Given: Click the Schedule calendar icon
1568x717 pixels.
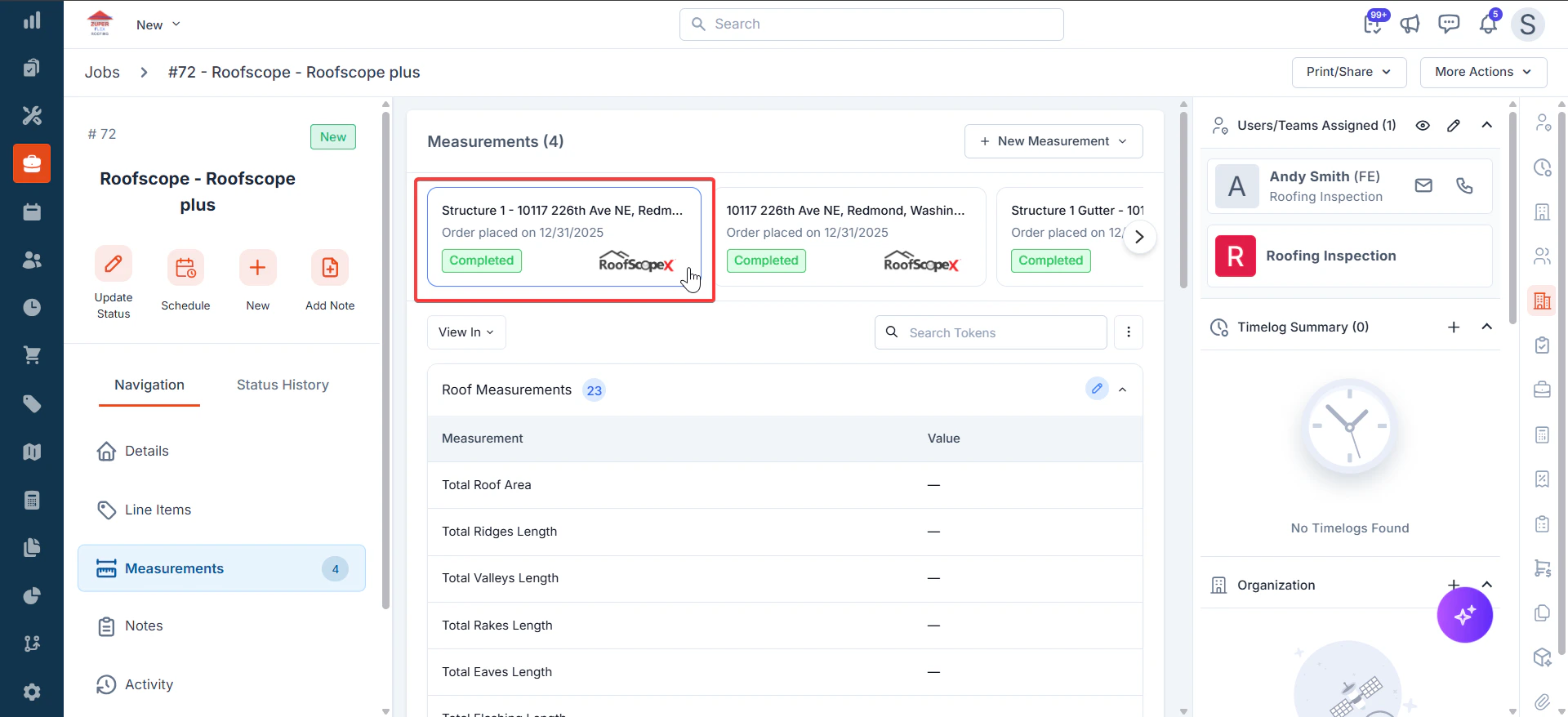Looking at the screenshot, I should pos(185,268).
